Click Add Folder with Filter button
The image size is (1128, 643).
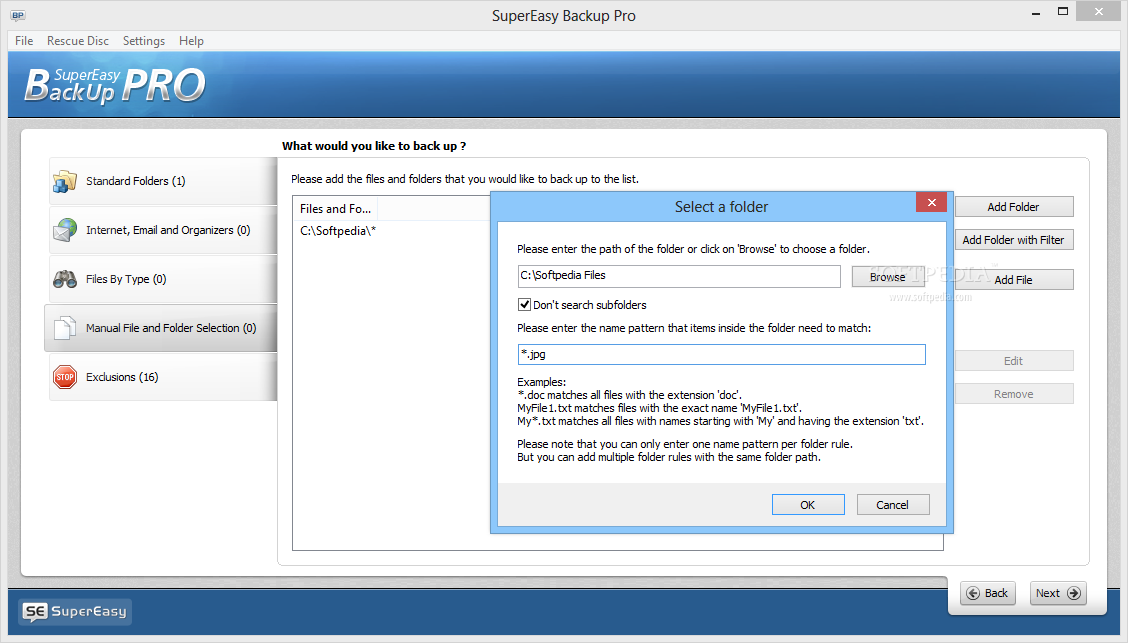click(1014, 240)
